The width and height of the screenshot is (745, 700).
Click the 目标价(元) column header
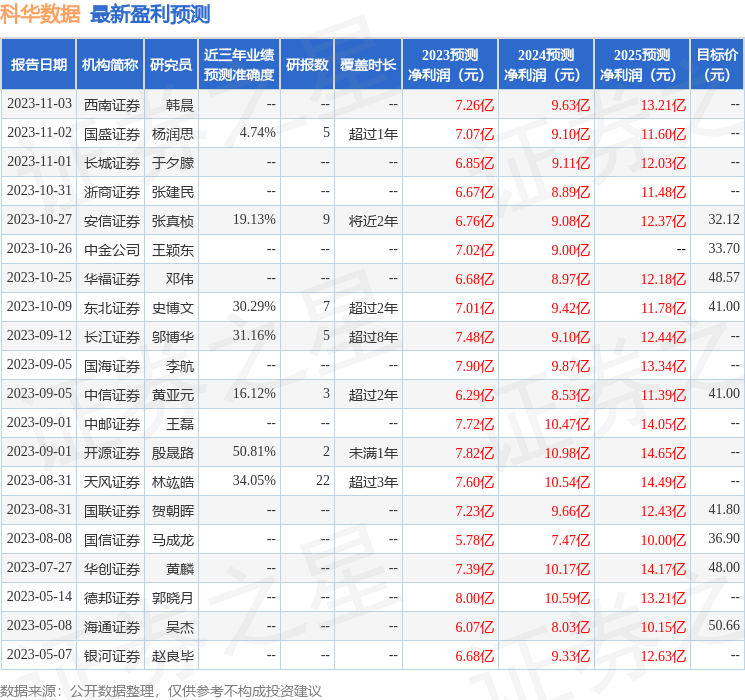point(716,65)
